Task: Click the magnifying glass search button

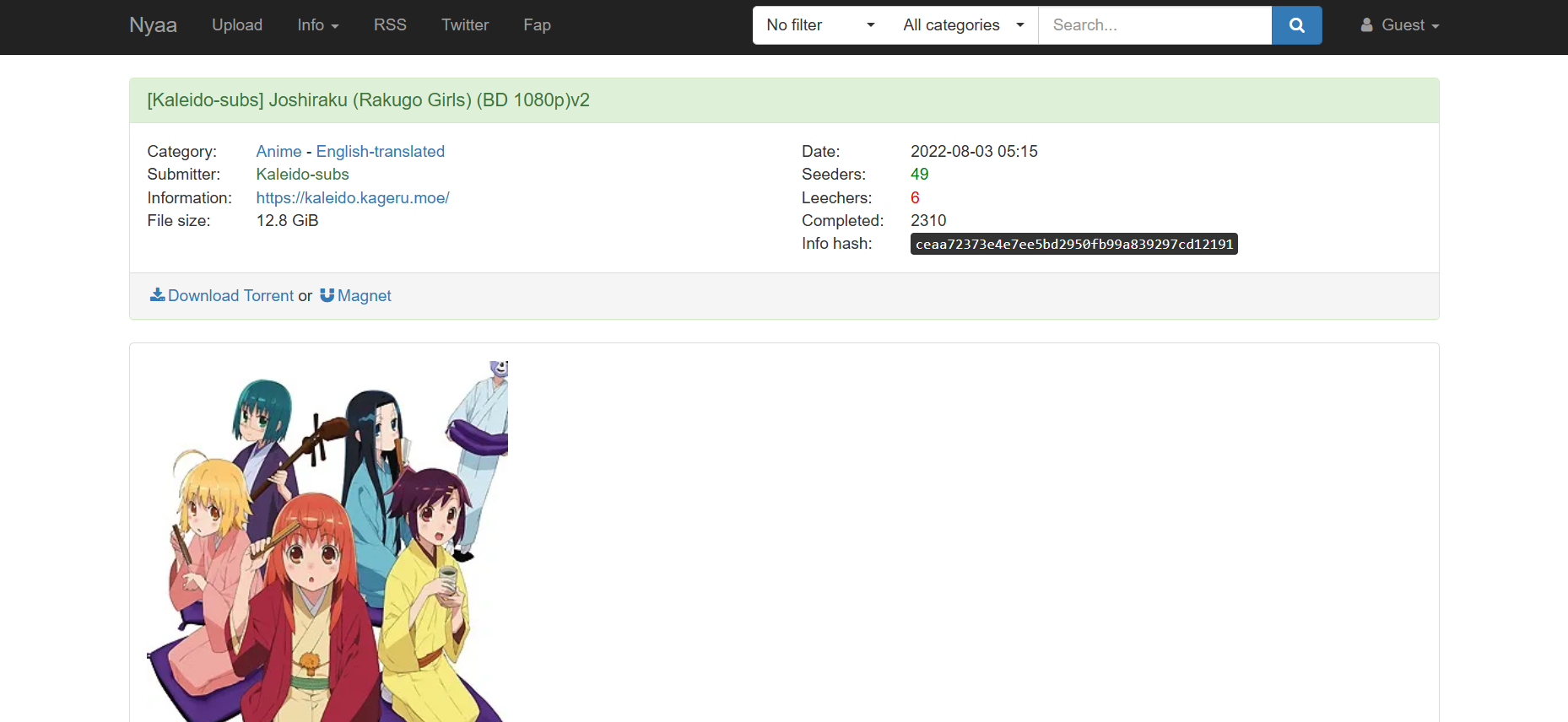Action: pos(1296,25)
